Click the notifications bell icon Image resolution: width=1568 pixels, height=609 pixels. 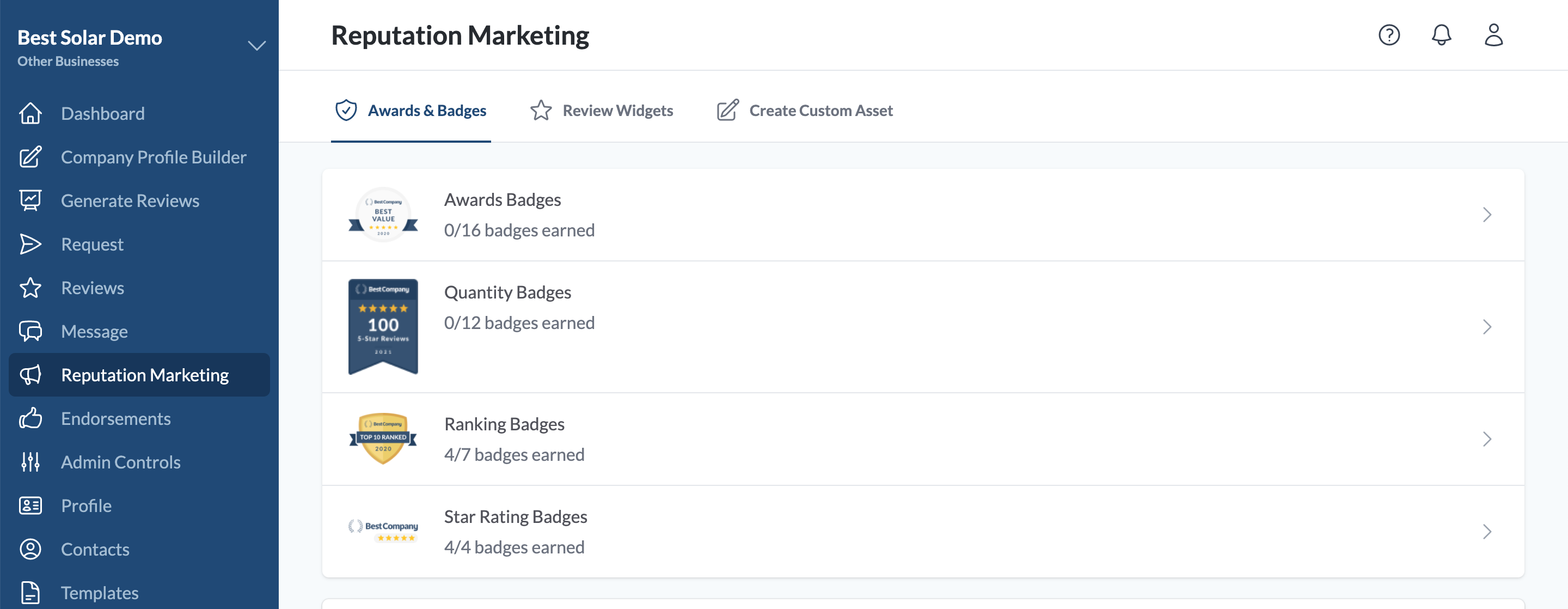(1441, 35)
